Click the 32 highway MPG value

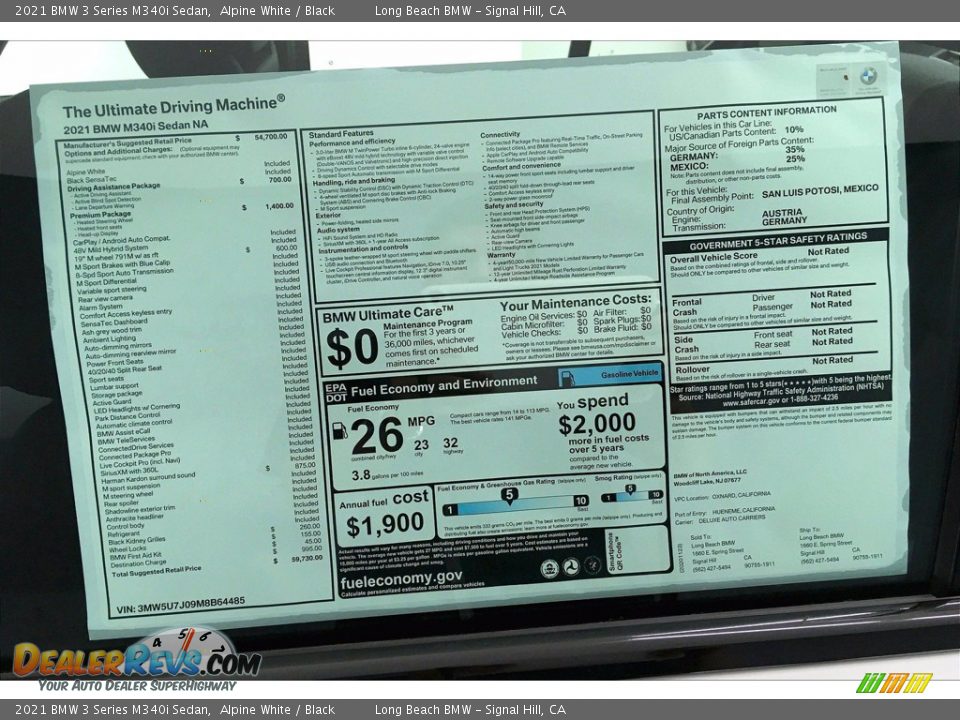pos(451,443)
